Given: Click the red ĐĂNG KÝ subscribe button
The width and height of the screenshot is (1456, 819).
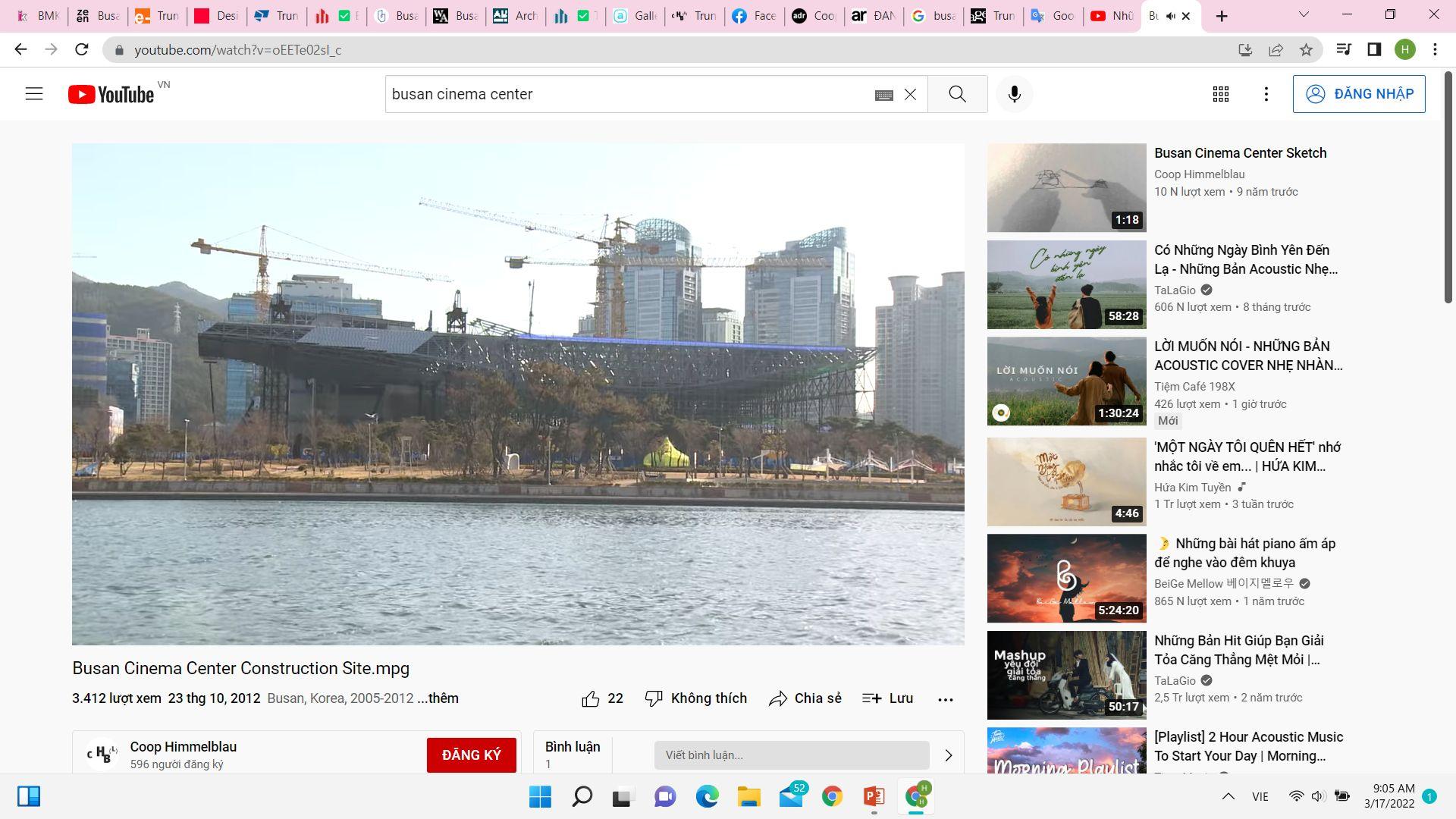Looking at the screenshot, I should point(471,755).
